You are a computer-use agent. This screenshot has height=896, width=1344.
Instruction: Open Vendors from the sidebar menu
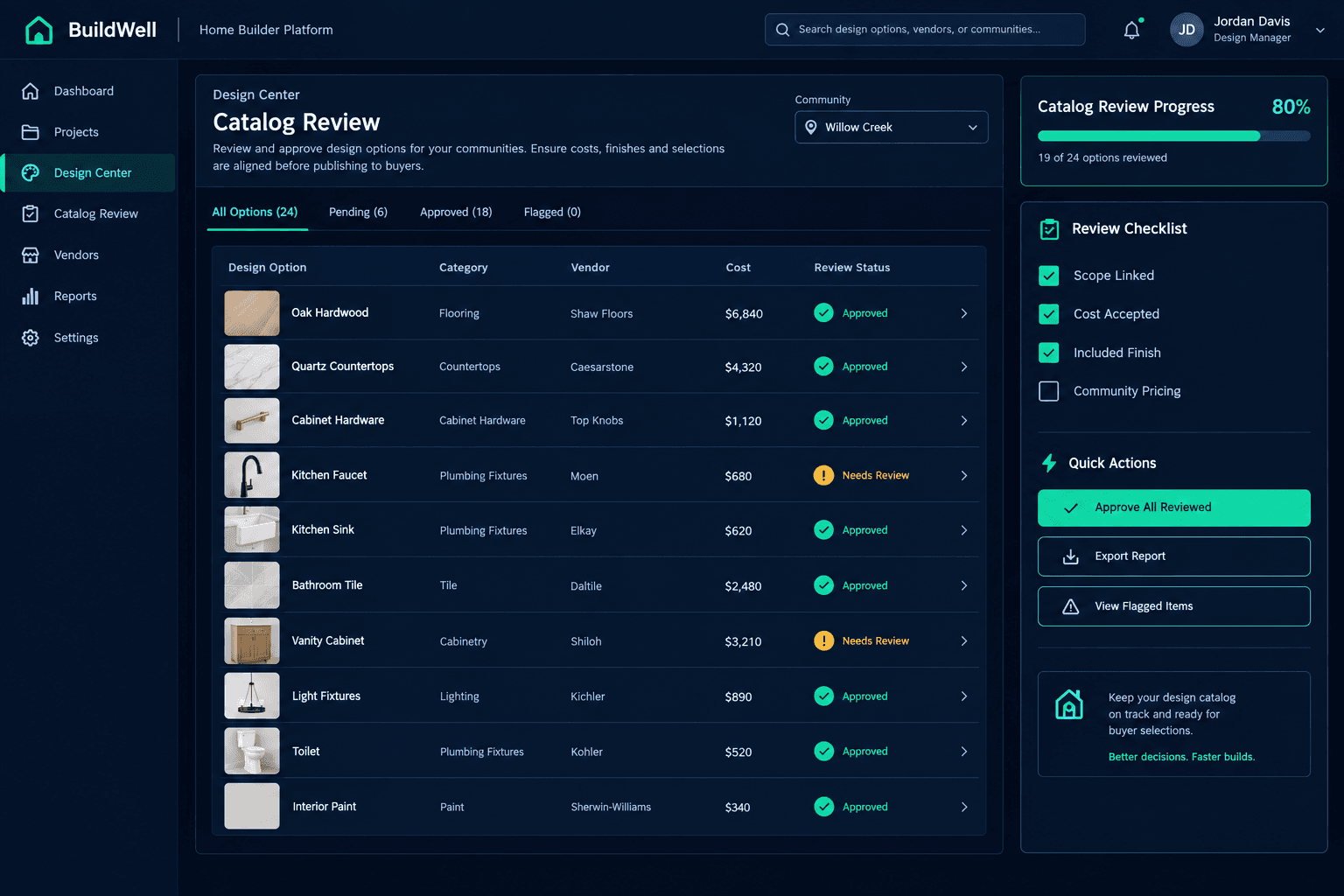(88, 255)
